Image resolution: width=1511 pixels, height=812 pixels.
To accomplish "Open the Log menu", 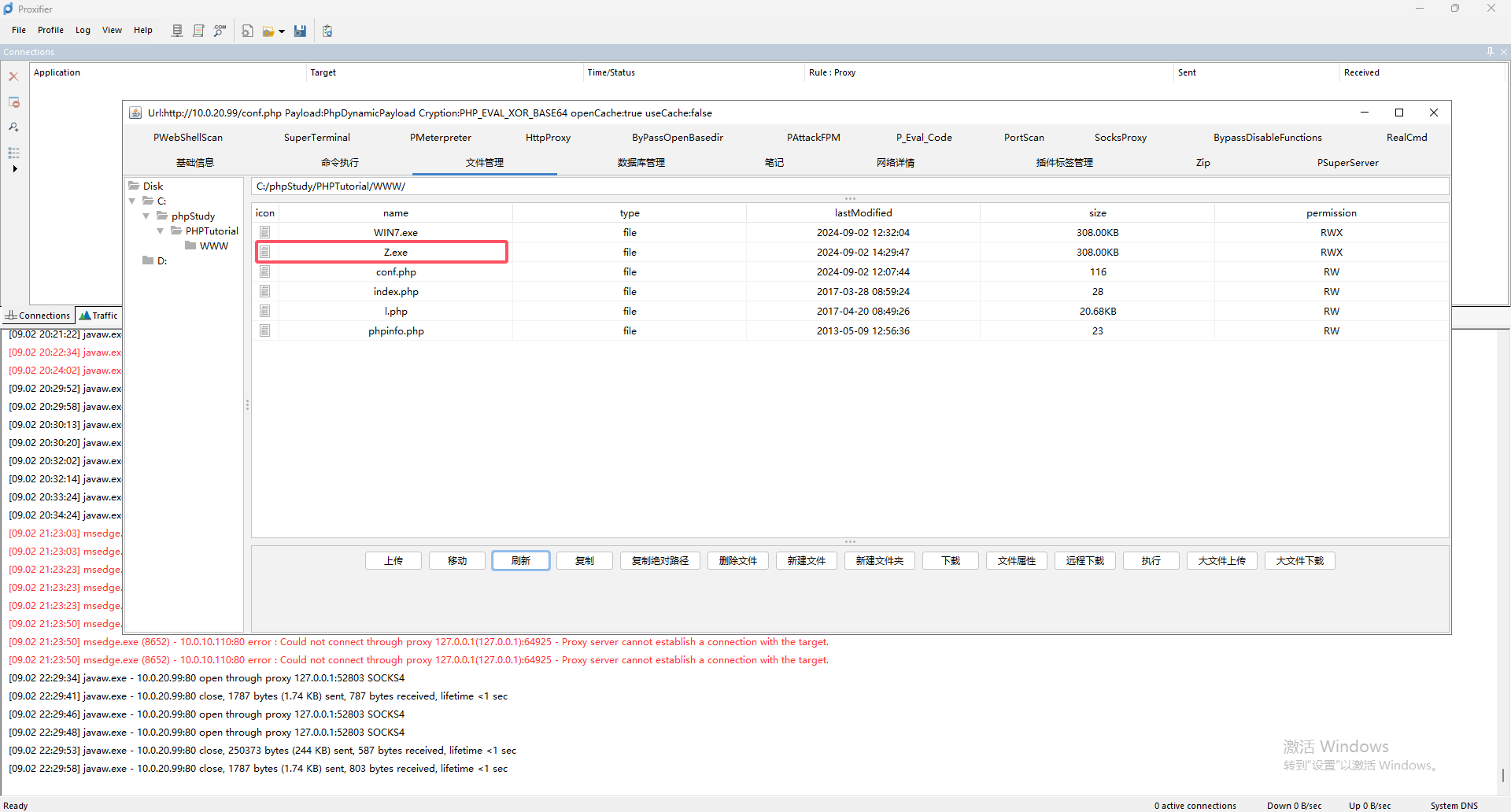I will point(83,30).
